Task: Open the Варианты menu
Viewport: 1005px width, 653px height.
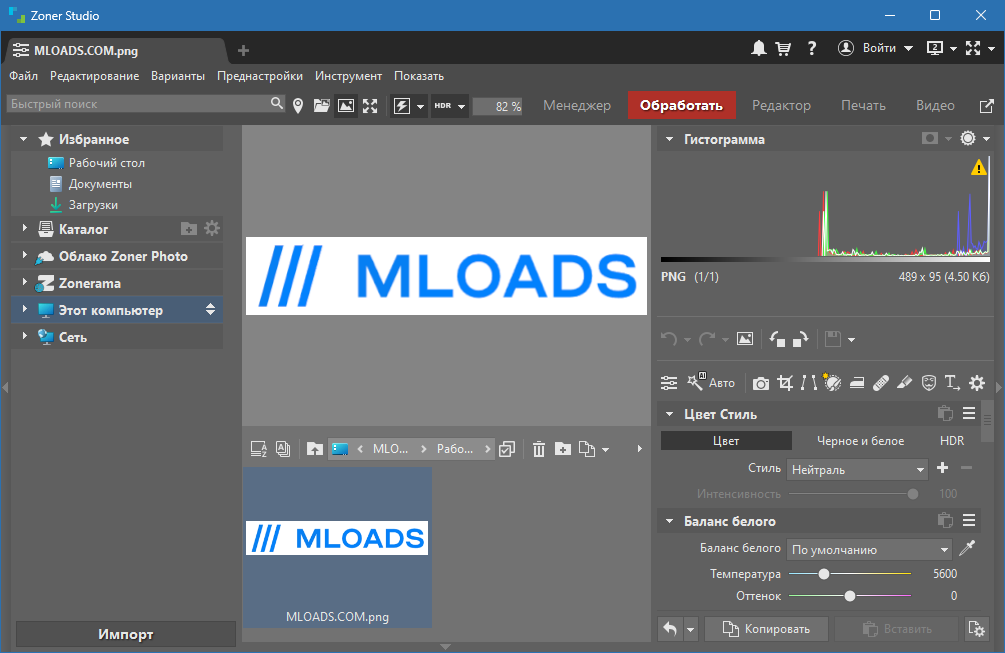Action: pyautogui.click(x=178, y=76)
